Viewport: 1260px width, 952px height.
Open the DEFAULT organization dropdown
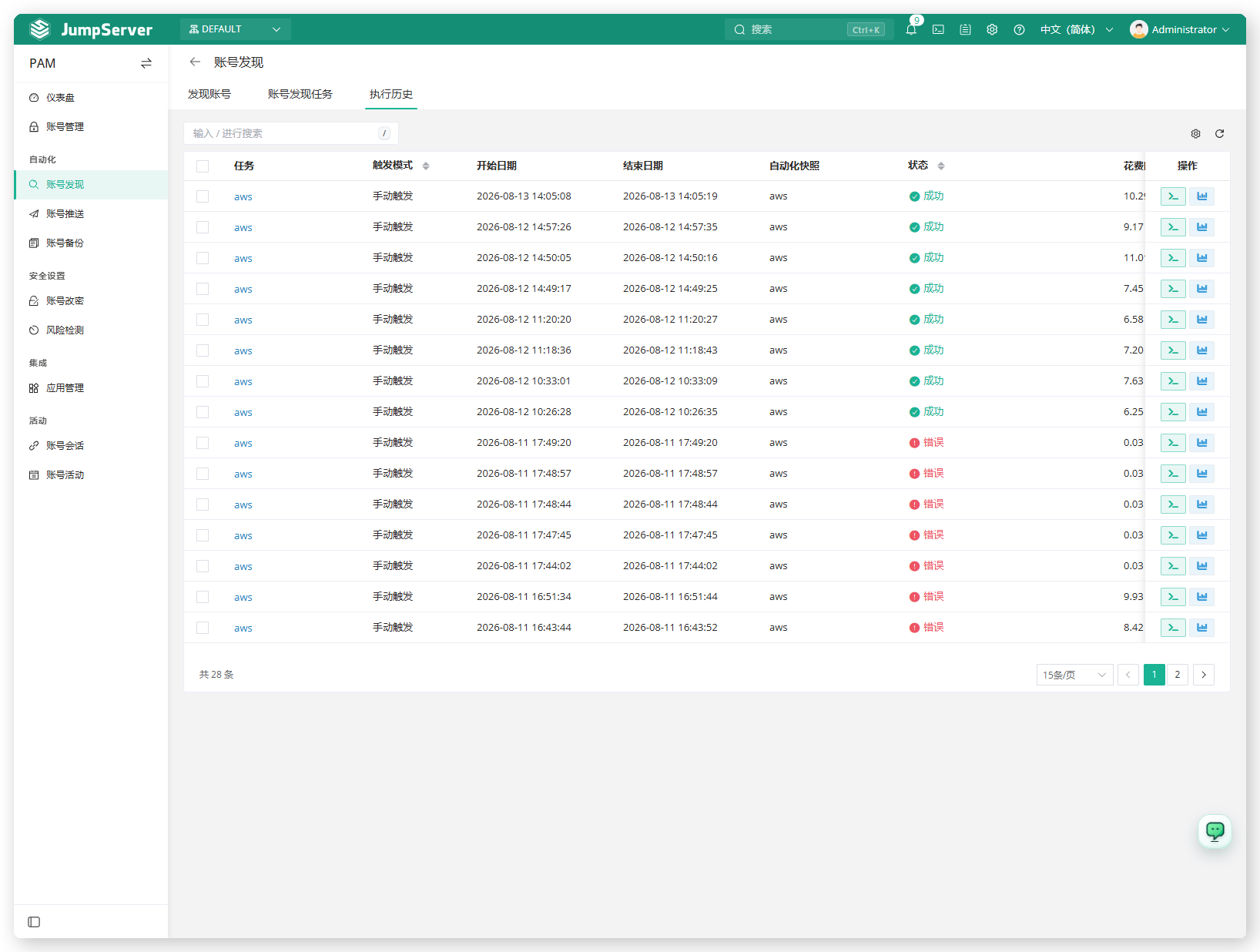235,29
